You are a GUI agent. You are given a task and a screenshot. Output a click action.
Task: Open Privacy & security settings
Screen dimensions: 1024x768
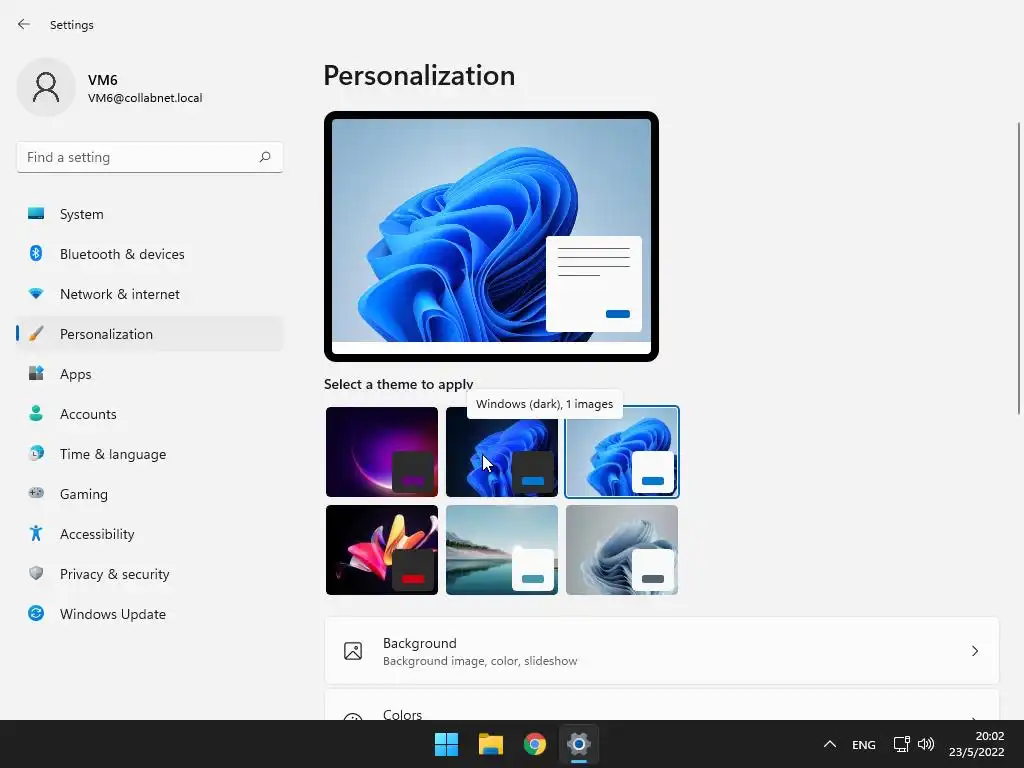(150, 574)
